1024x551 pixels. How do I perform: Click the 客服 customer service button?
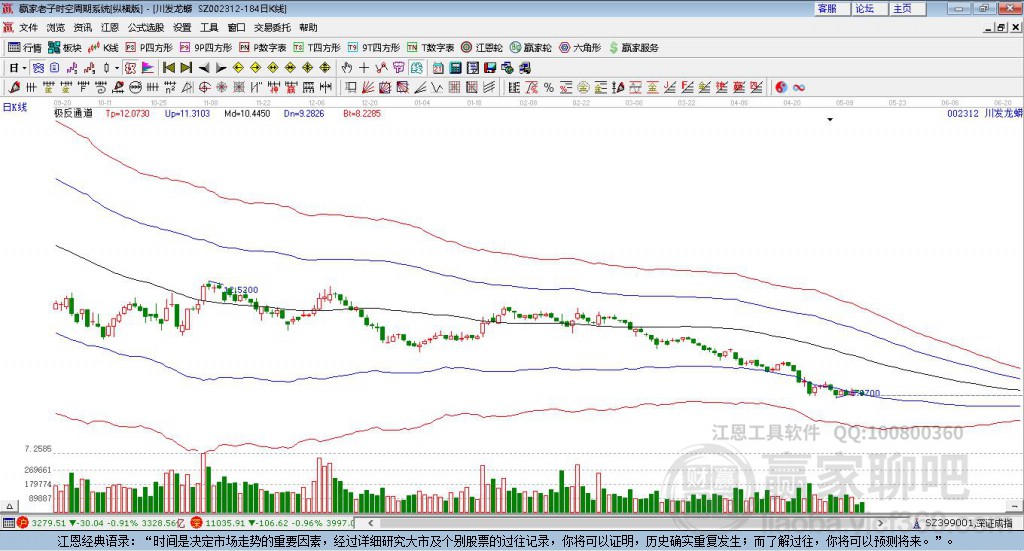point(832,8)
